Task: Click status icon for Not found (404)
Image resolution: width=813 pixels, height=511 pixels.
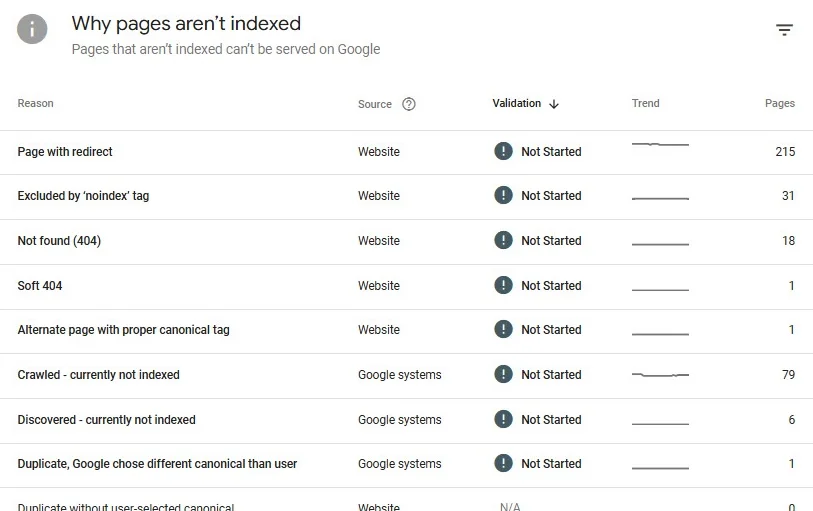Action: (x=503, y=241)
